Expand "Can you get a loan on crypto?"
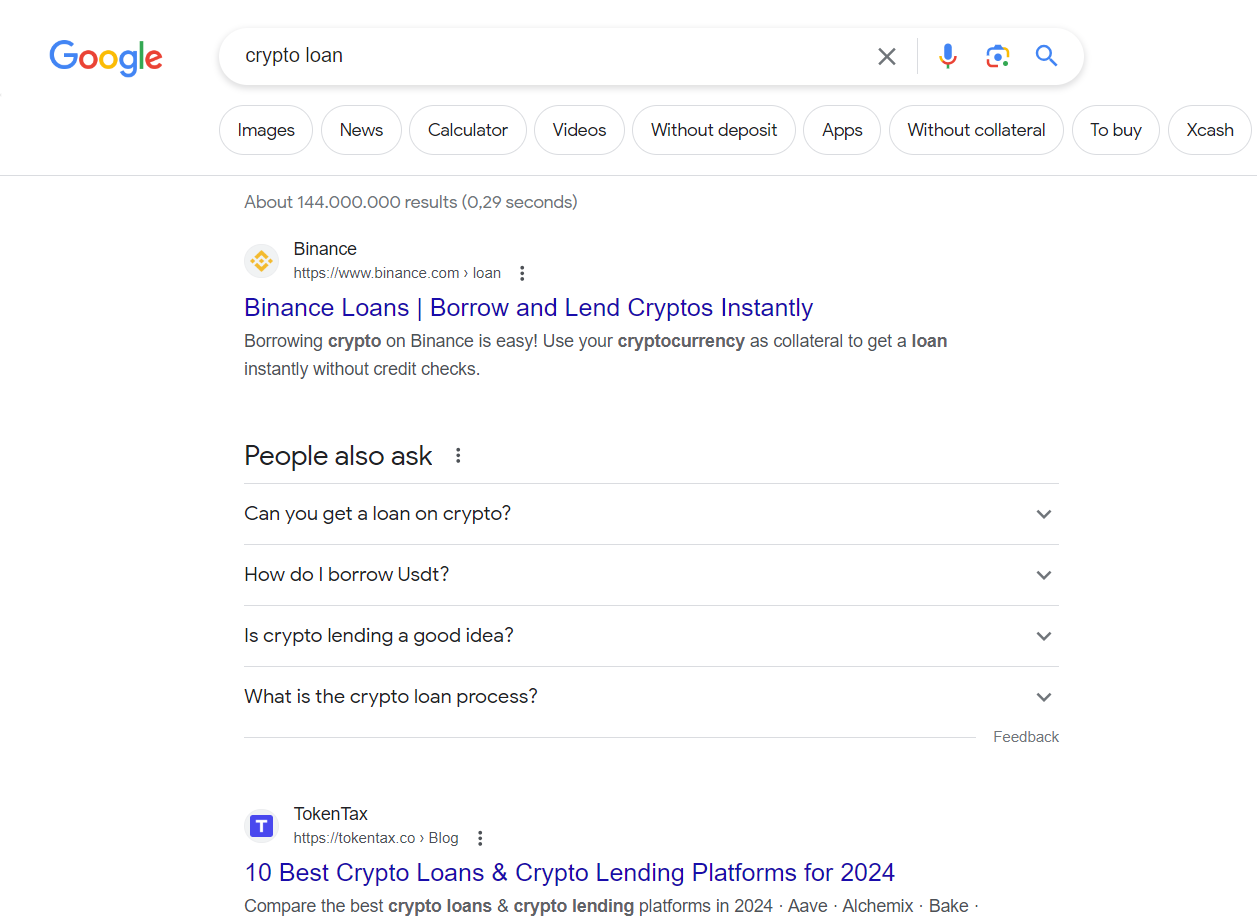1257x916 pixels. tap(651, 514)
